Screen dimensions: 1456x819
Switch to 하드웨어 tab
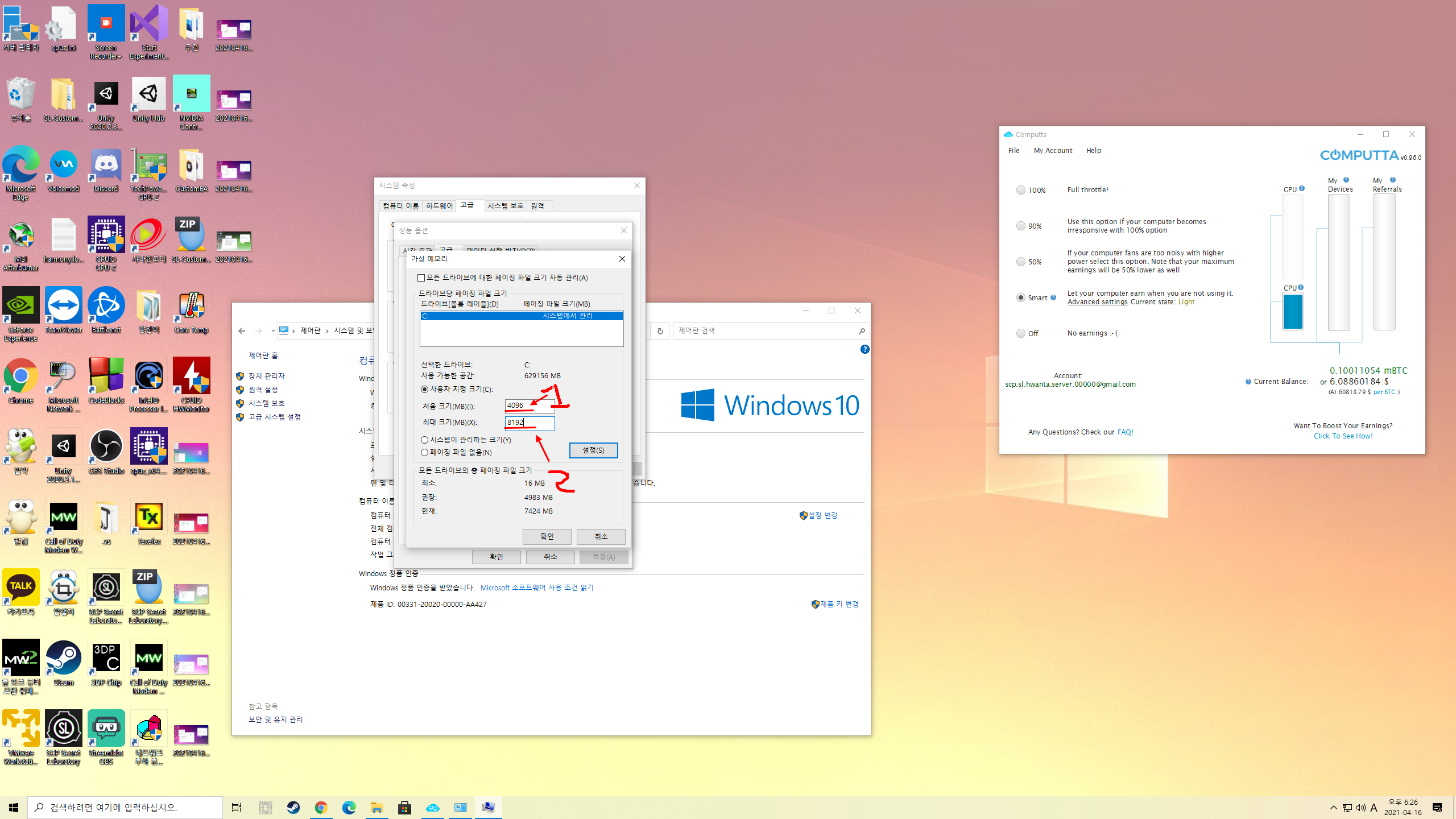pos(439,206)
